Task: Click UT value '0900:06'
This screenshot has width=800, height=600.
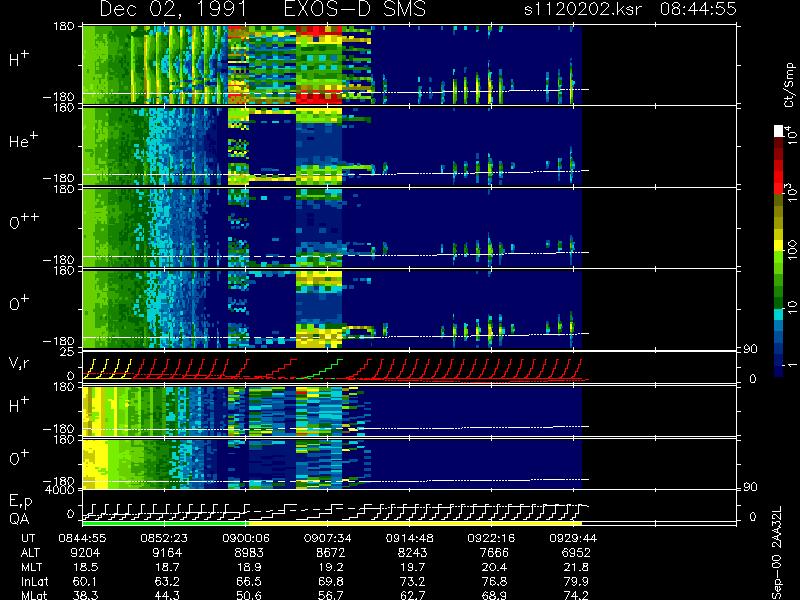Action: coord(246,538)
